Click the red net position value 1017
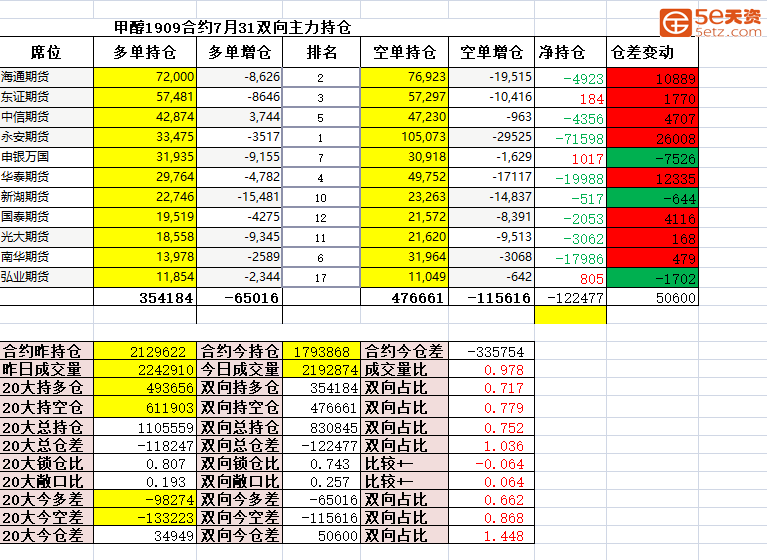767x560 pixels. [x=570, y=157]
